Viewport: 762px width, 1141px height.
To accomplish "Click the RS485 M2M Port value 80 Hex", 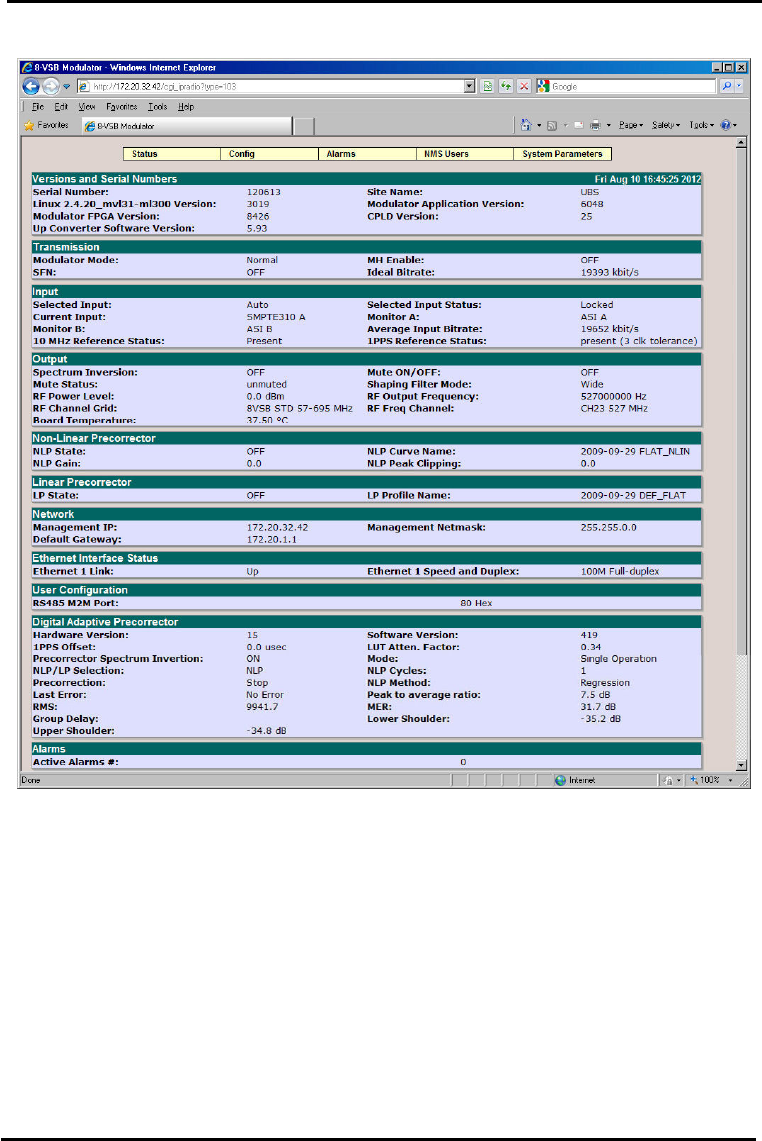I will pos(476,603).
